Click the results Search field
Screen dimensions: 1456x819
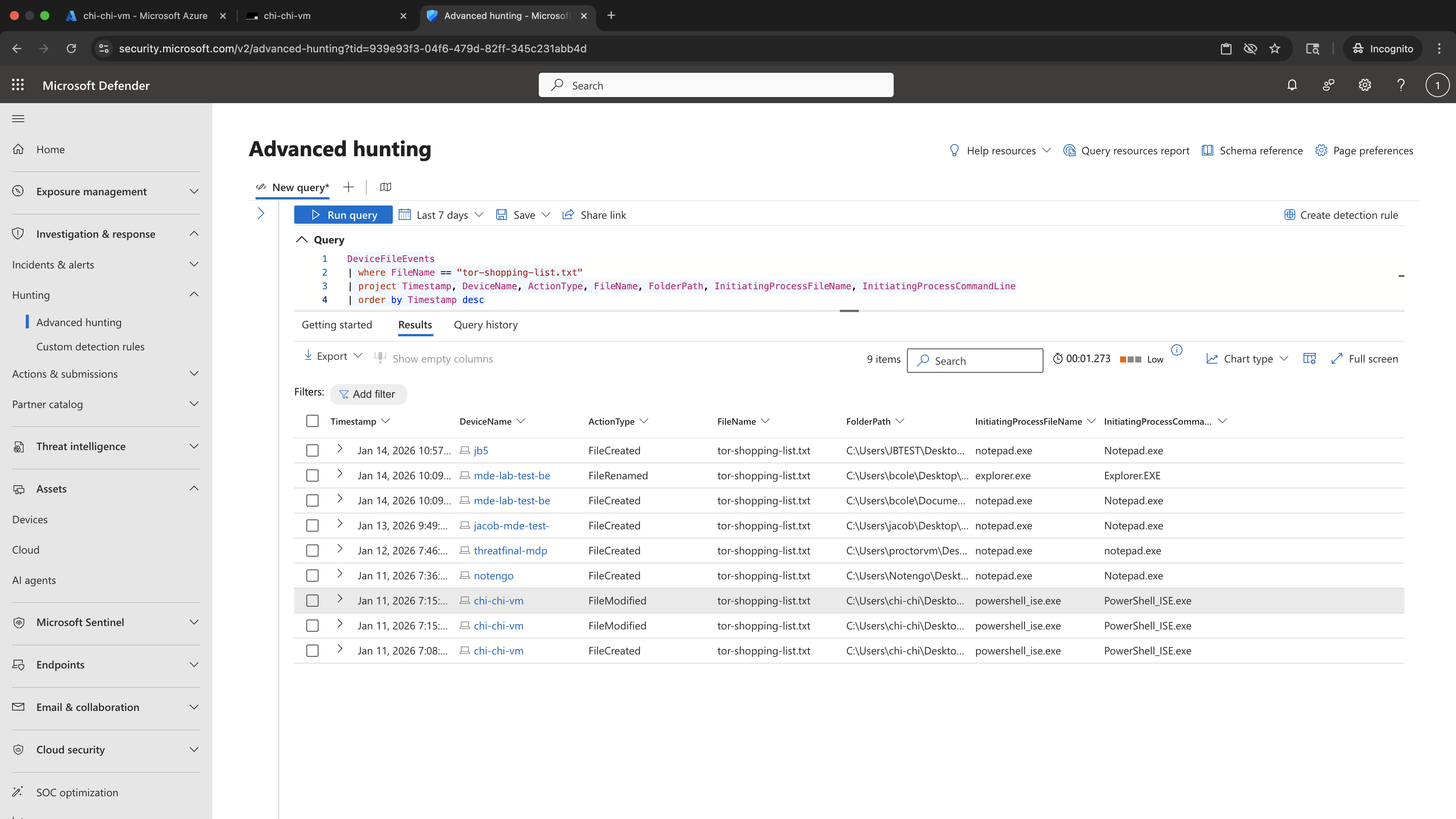point(975,361)
